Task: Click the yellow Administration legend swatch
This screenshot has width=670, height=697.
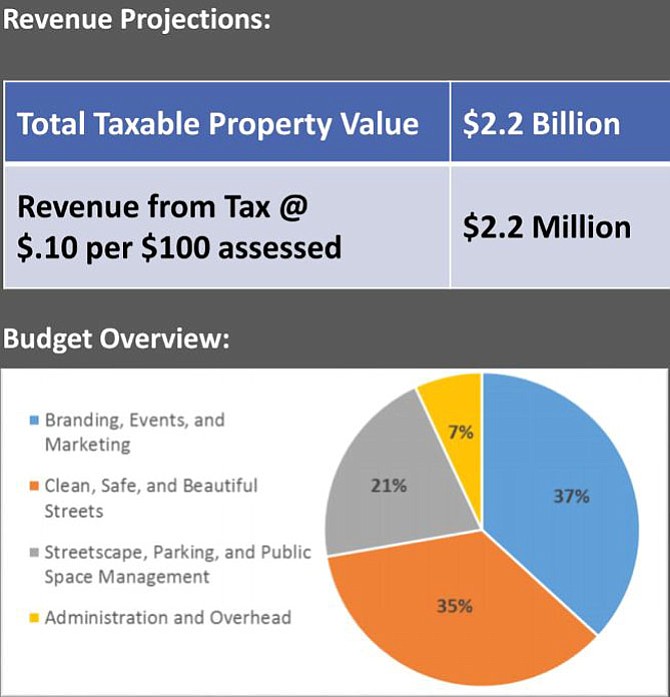Action: click(33, 618)
